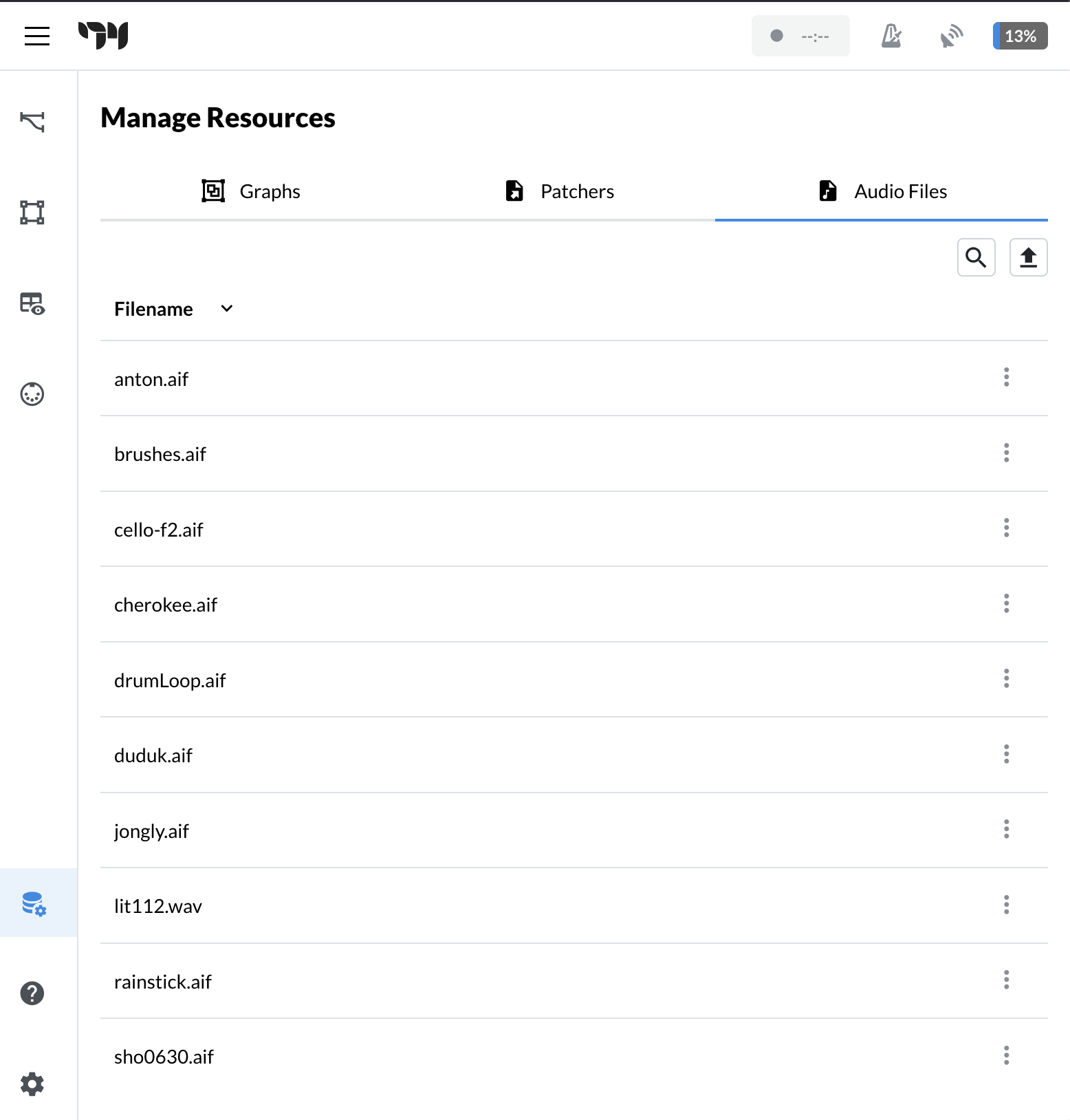Search audio files with magnifier button
The height and width of the screenshot is (1120, 1070).
tap(976, 257)
